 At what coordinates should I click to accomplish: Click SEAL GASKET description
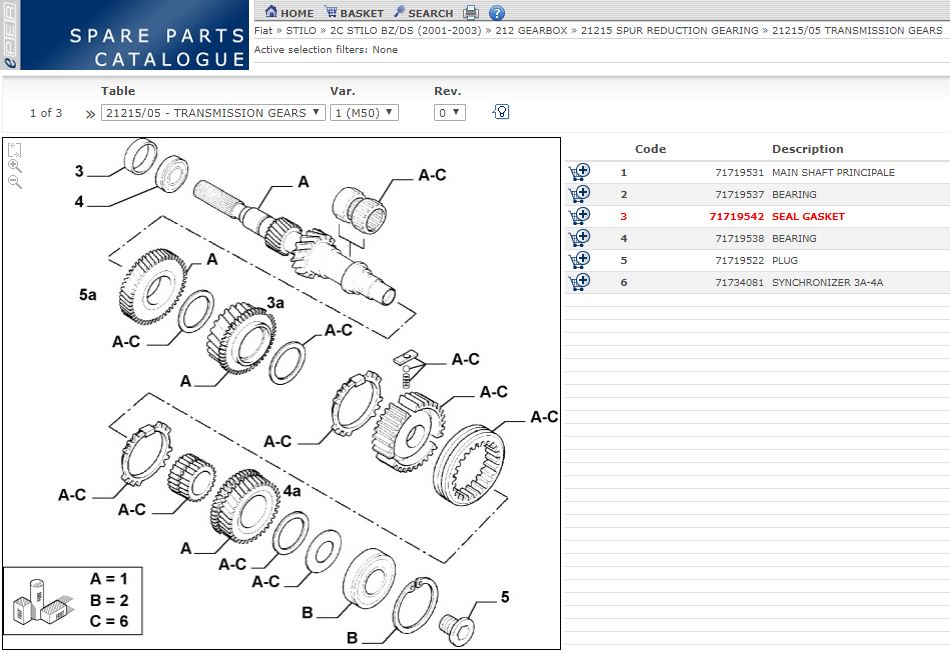pyautogui.click(x=808, y=216)
